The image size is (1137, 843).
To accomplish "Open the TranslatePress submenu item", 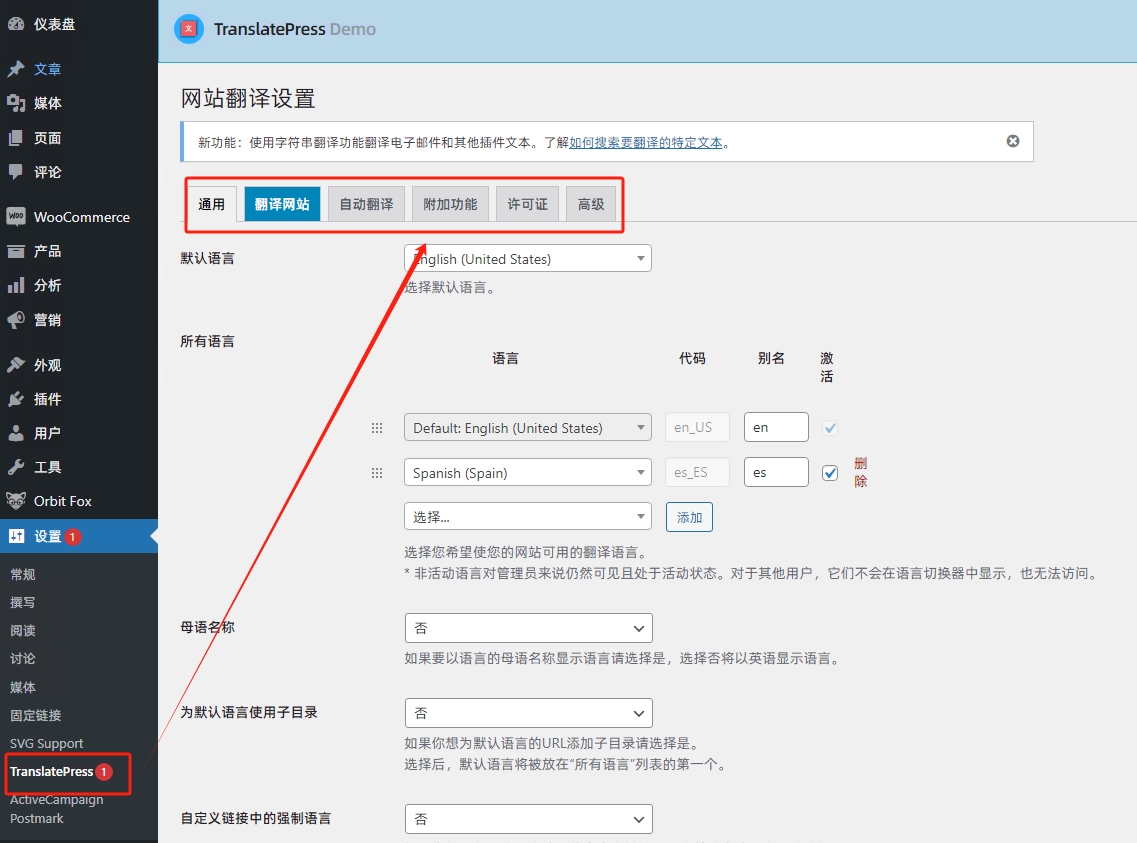I will pyautogui.click(x=51, y=771).
